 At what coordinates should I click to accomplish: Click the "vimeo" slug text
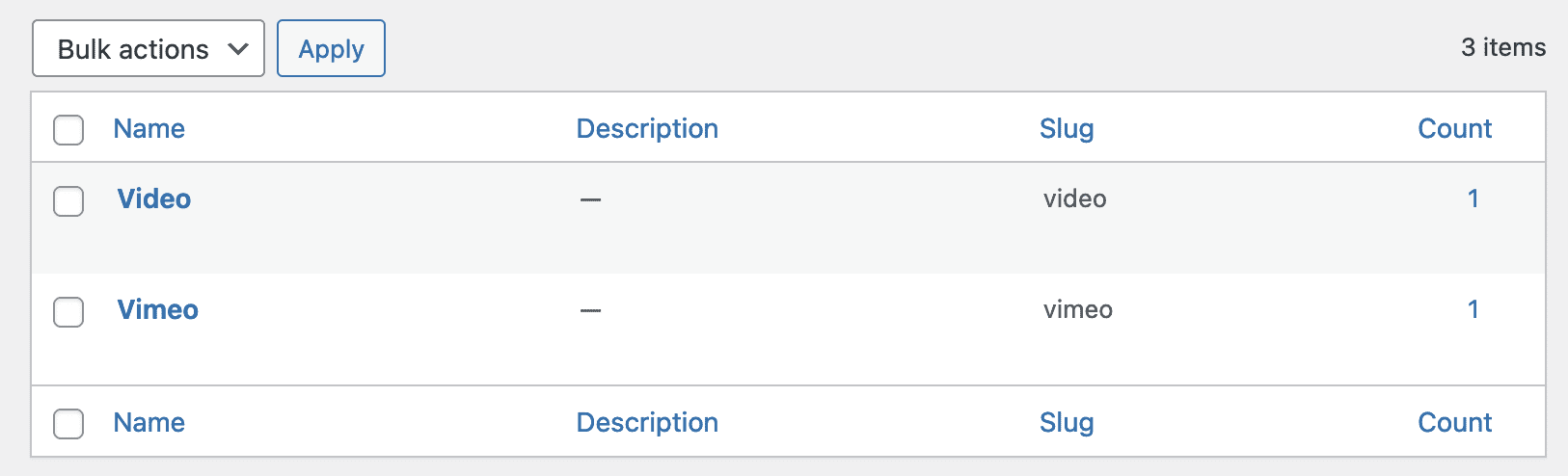click(x=1078, y=310)
